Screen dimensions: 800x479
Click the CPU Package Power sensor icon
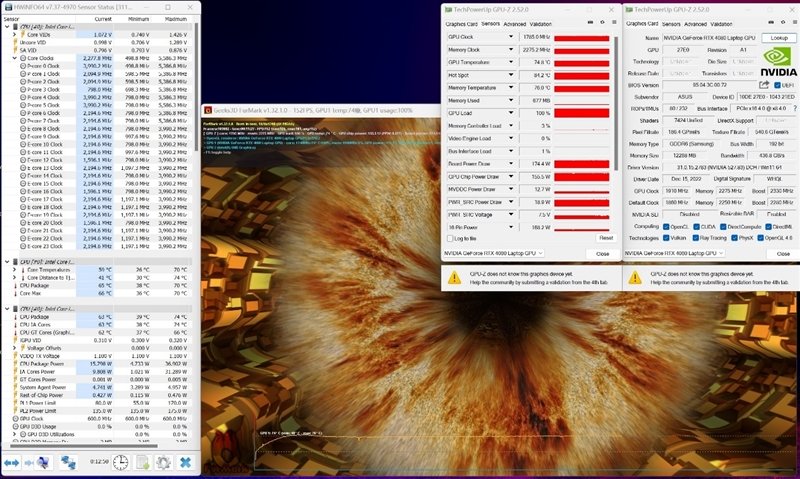(x=16, y=364)
